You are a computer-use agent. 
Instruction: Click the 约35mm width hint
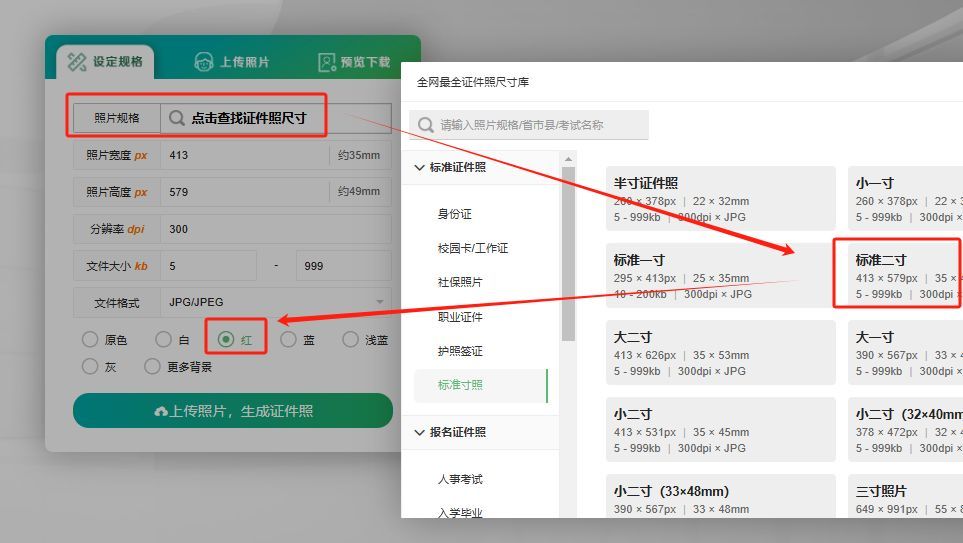359,155
